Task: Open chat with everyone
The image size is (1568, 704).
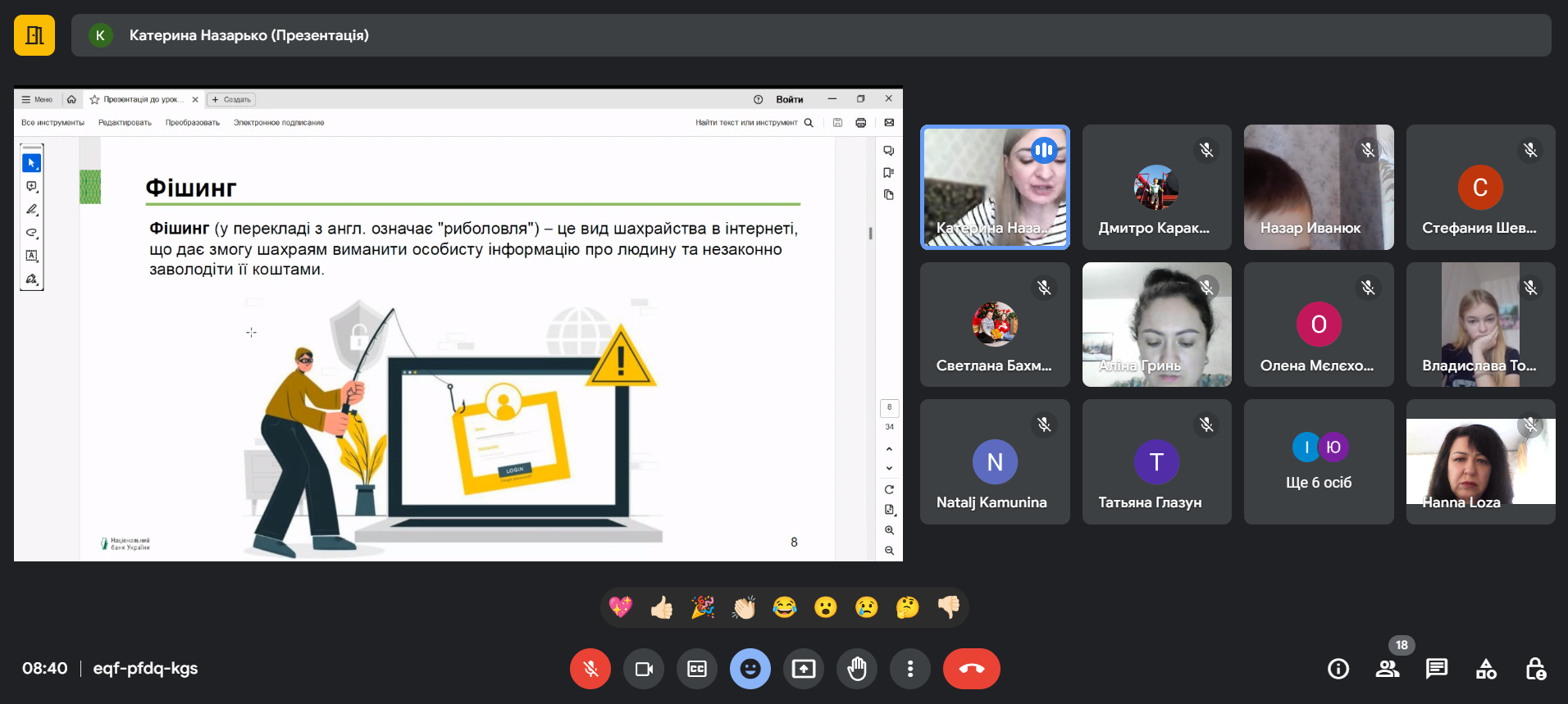Action: (x=1437, y=669)
